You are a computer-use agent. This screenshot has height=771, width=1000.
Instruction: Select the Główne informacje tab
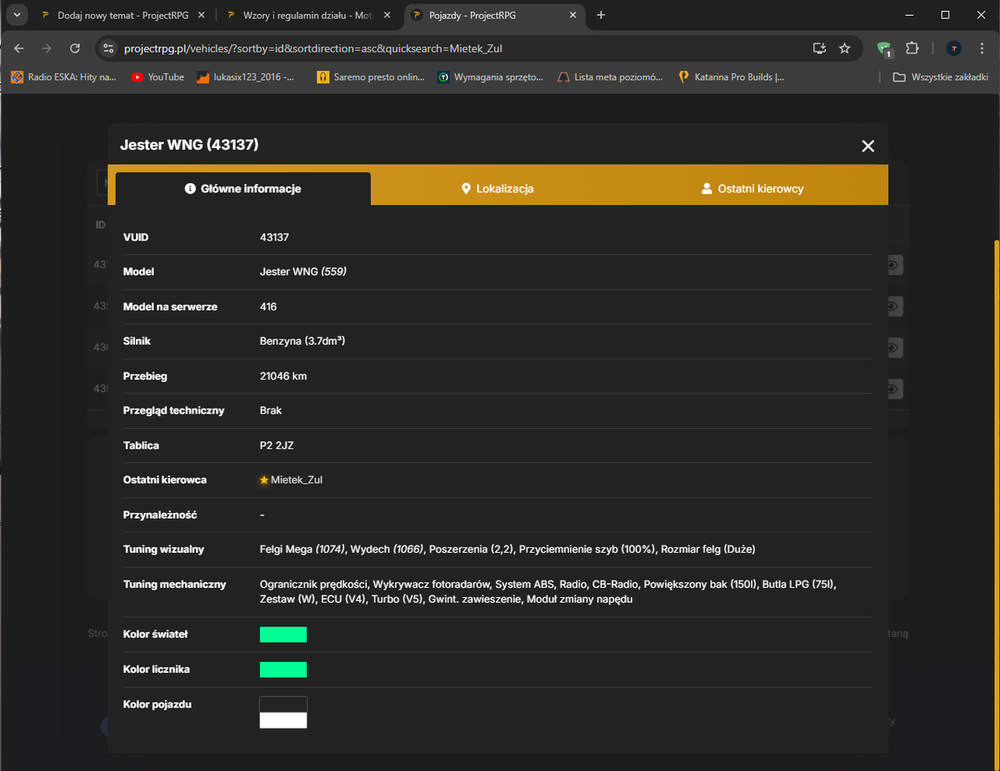(x=243, y=189)
